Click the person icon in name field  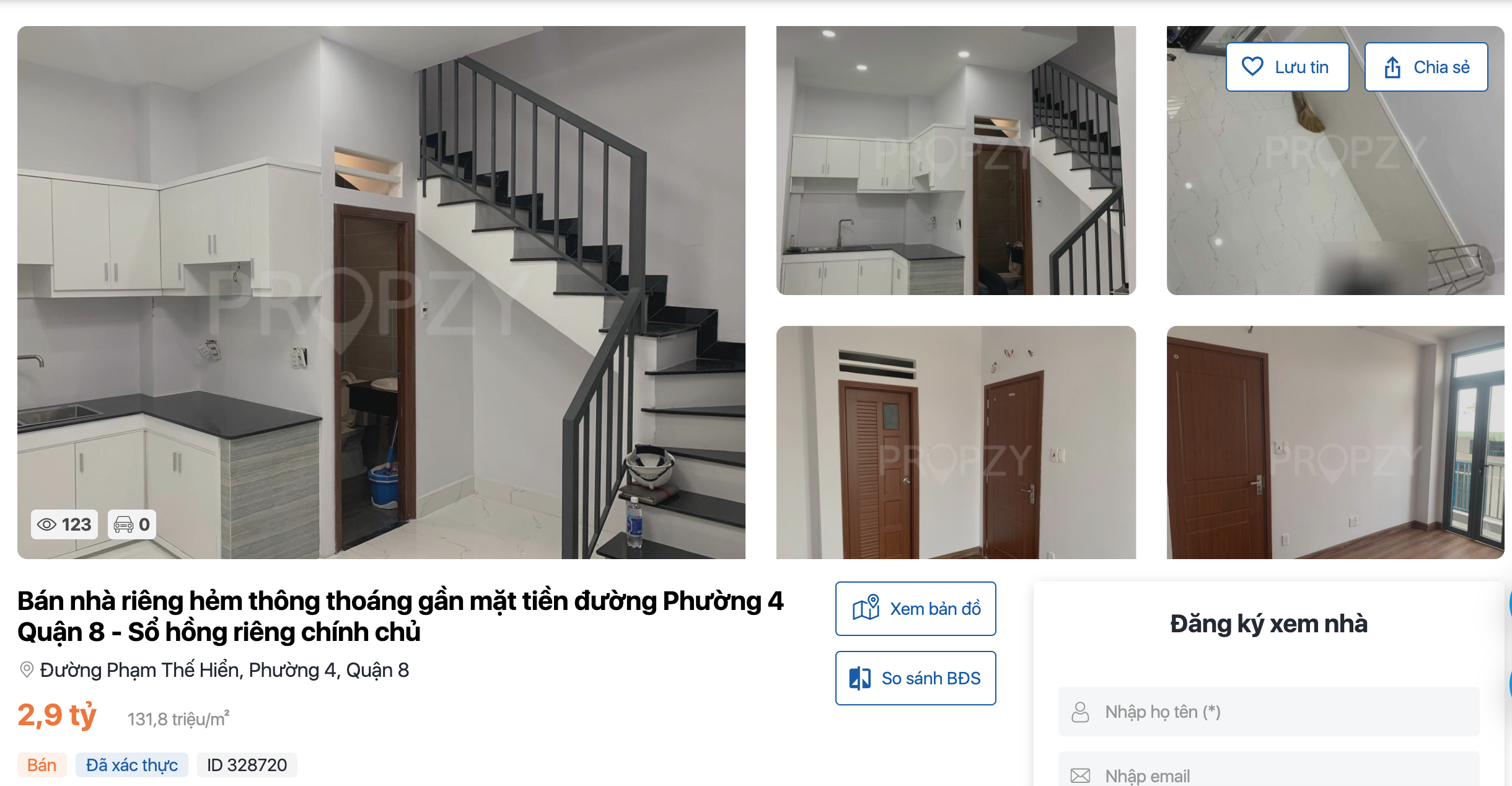click(x=1080, y=712)
